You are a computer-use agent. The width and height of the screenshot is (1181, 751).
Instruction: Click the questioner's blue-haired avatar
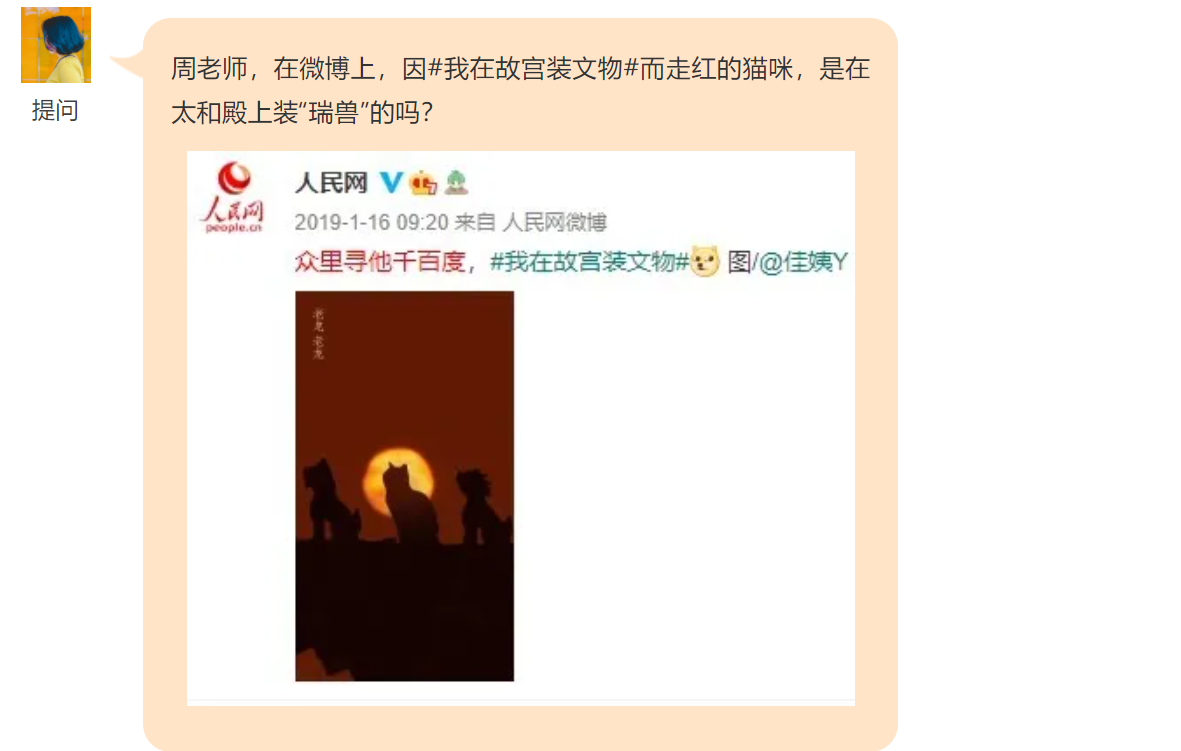click(56, 44)
